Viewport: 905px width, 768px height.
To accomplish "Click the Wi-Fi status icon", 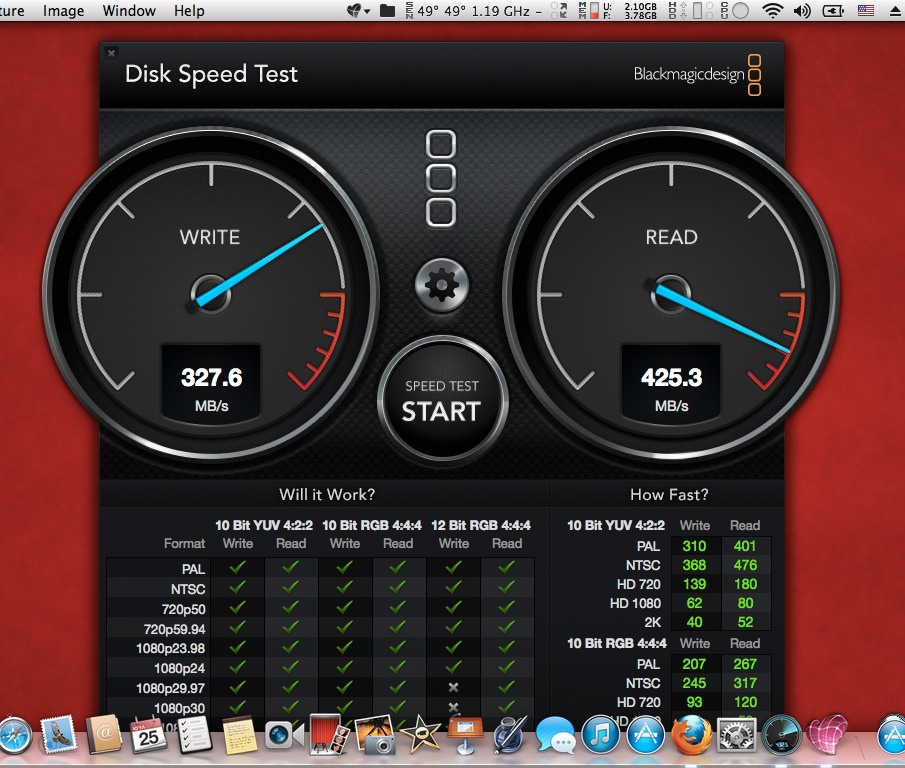I will [x=772, y=10].
